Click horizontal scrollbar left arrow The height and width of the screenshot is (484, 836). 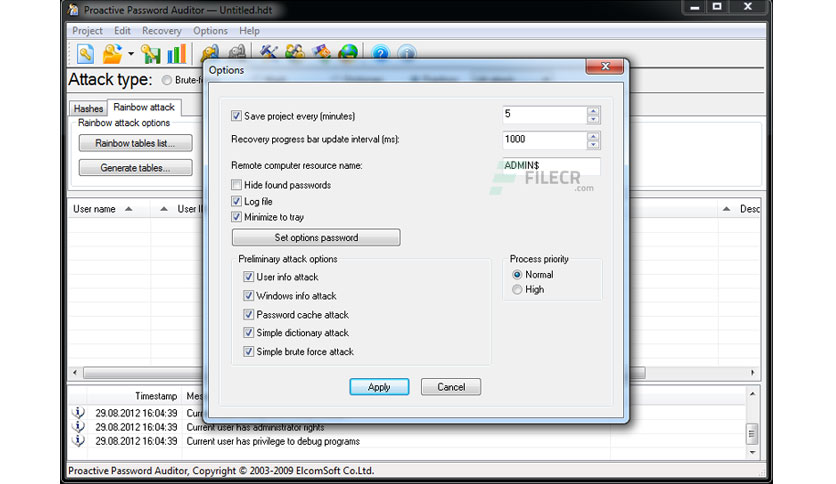pyautogui.click(x=75, y=372)
